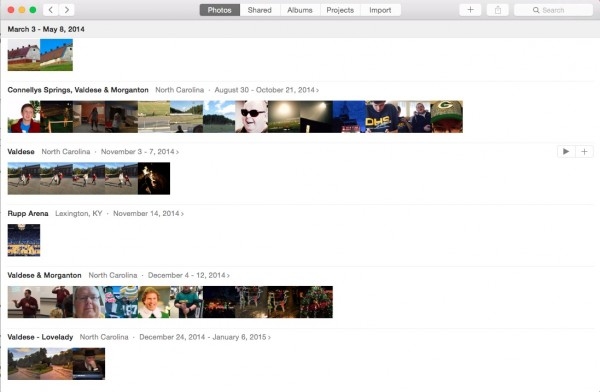Open the Projects tab
The image size is (600, 392).
pyautogui.click(x=340, y=10)
